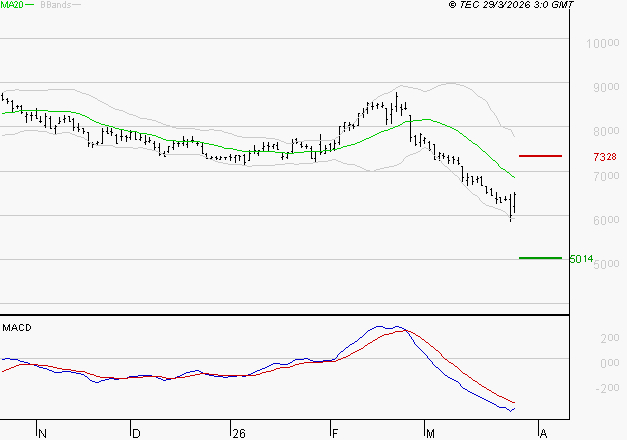Click the MACD 200 axis label

pos(610,338)
